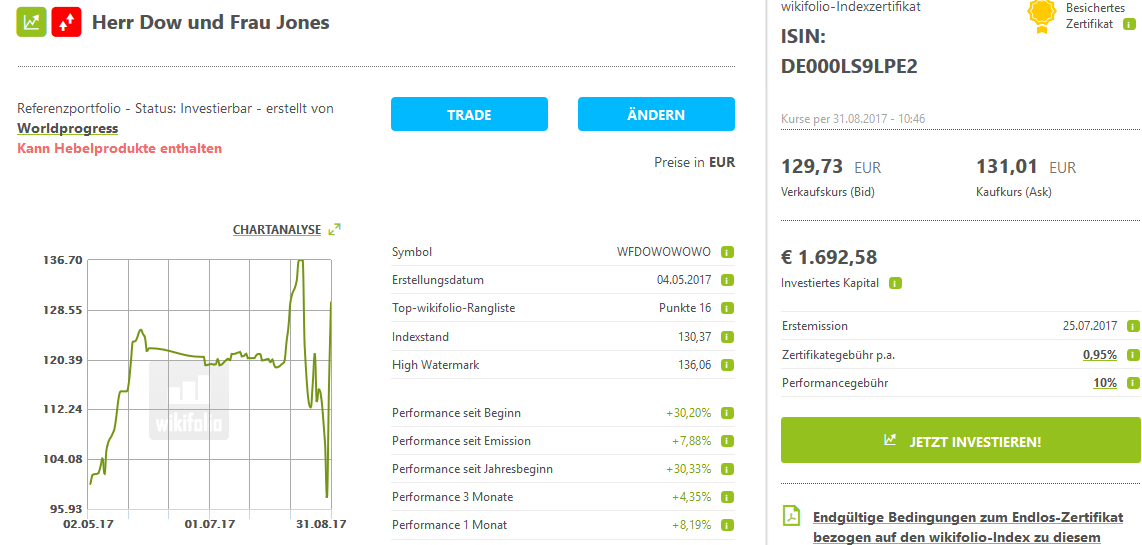This screenshot has width=1142, height=545.
Task: Click info icon next to Investiertes Kapital
Action: click(x=895, y=283)
